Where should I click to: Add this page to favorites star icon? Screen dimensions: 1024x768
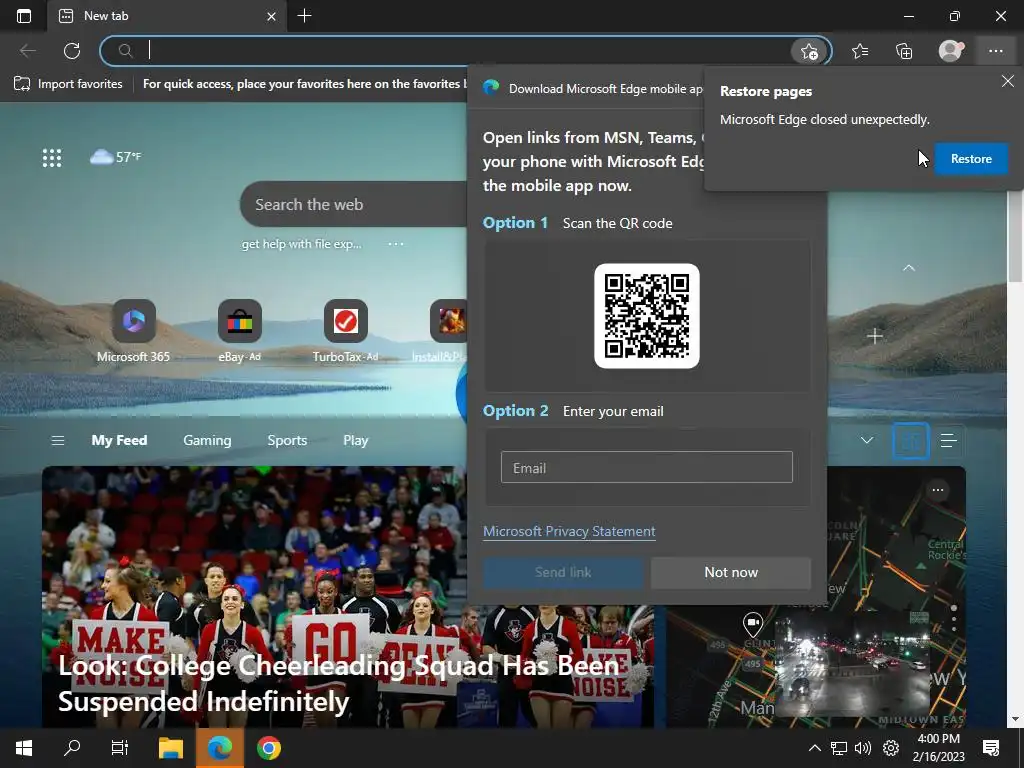coord(809,51)
